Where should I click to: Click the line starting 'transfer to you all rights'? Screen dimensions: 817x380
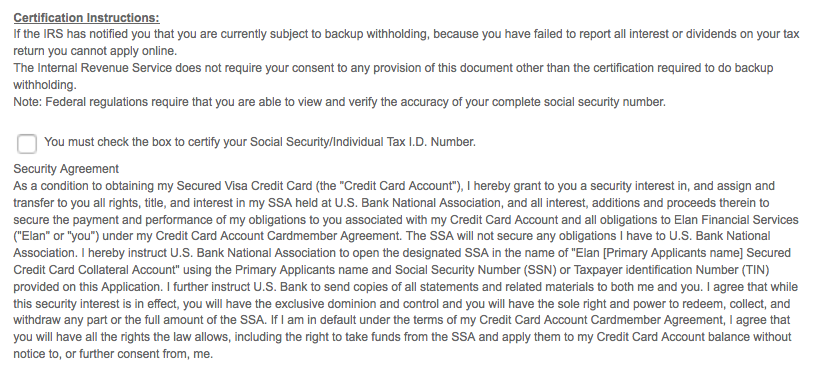click(391, 203)
